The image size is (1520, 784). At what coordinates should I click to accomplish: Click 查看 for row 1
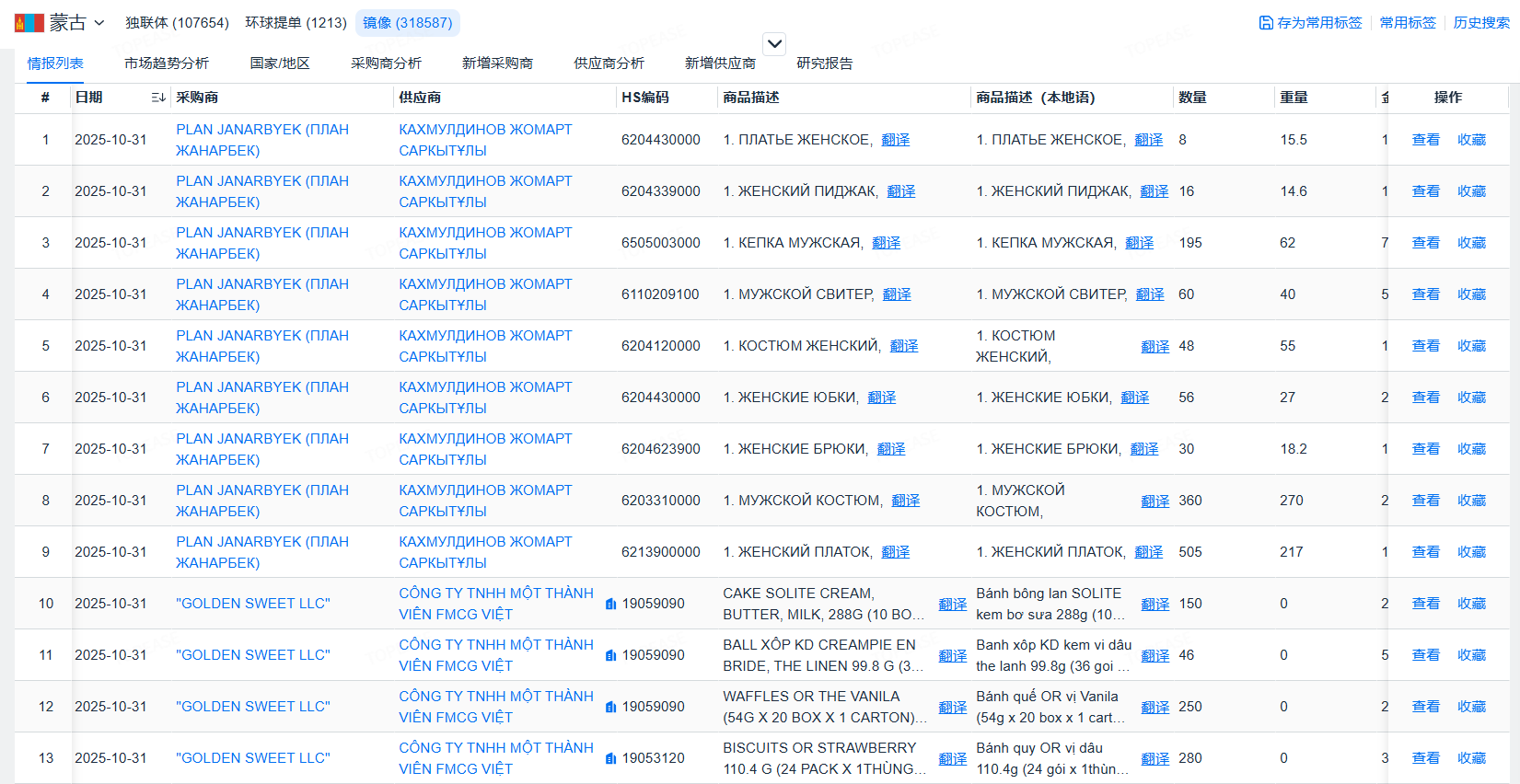1425,140
